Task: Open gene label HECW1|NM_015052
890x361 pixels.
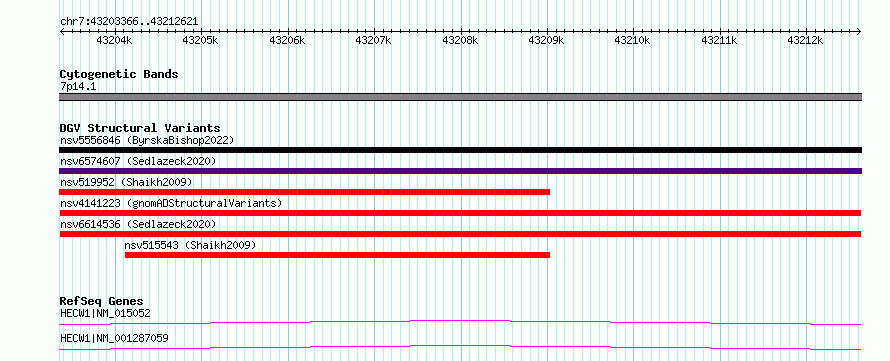Action: point(105,313)
